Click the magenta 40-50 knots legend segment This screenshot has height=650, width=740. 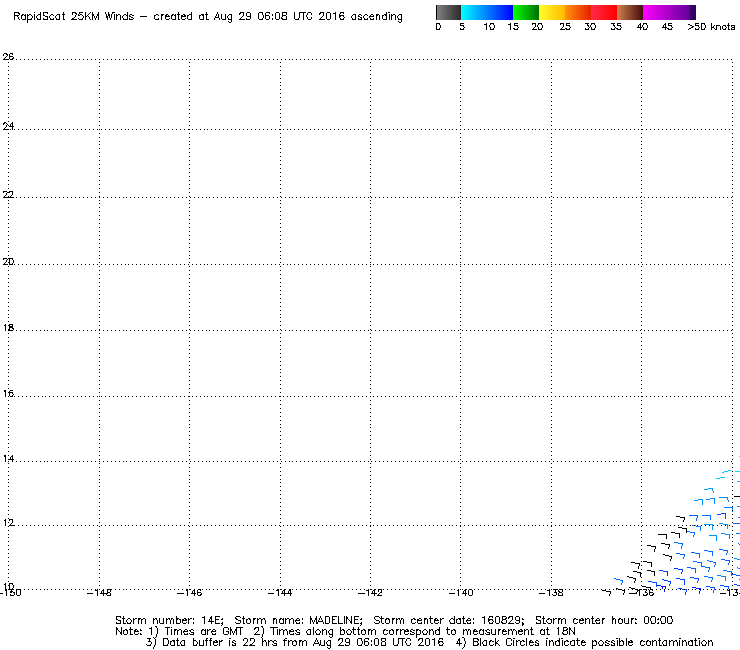tap(669, 12)
